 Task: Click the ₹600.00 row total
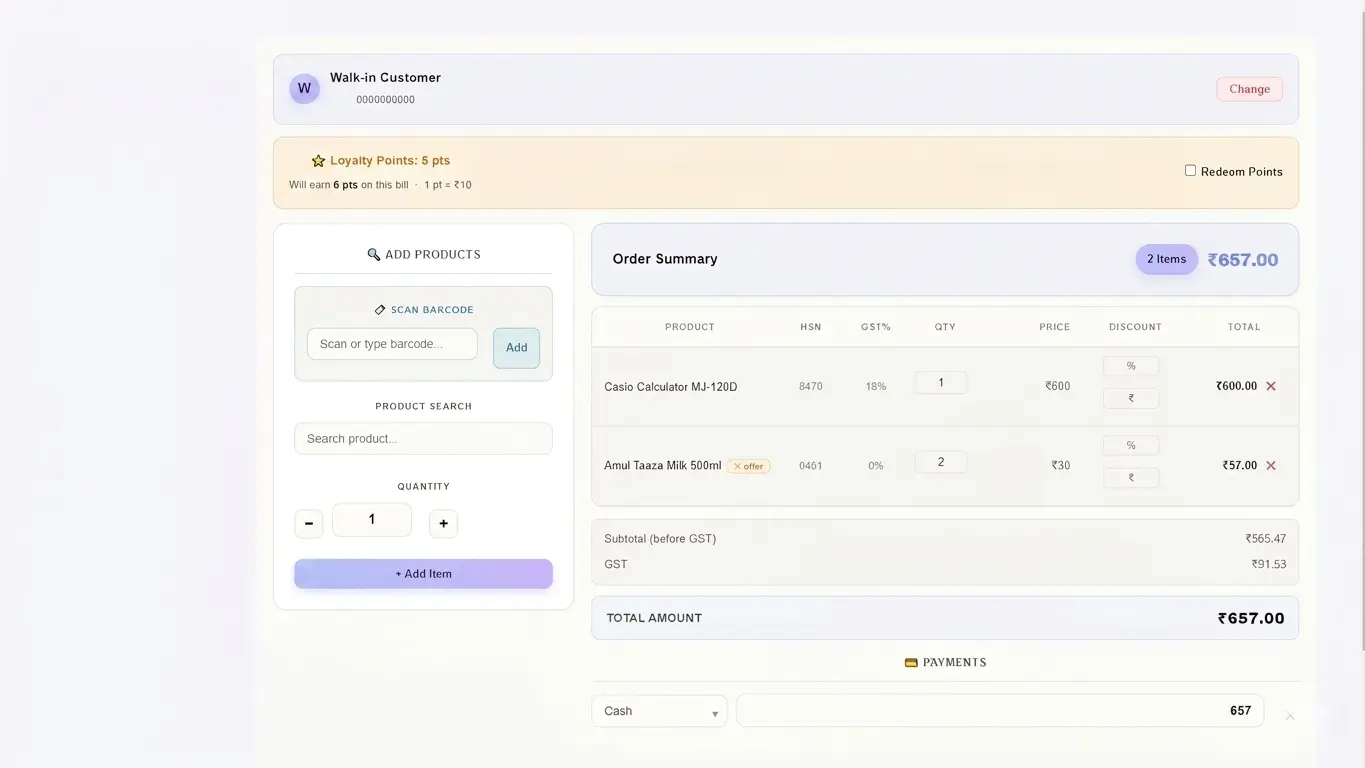(x=1236, y=386)
